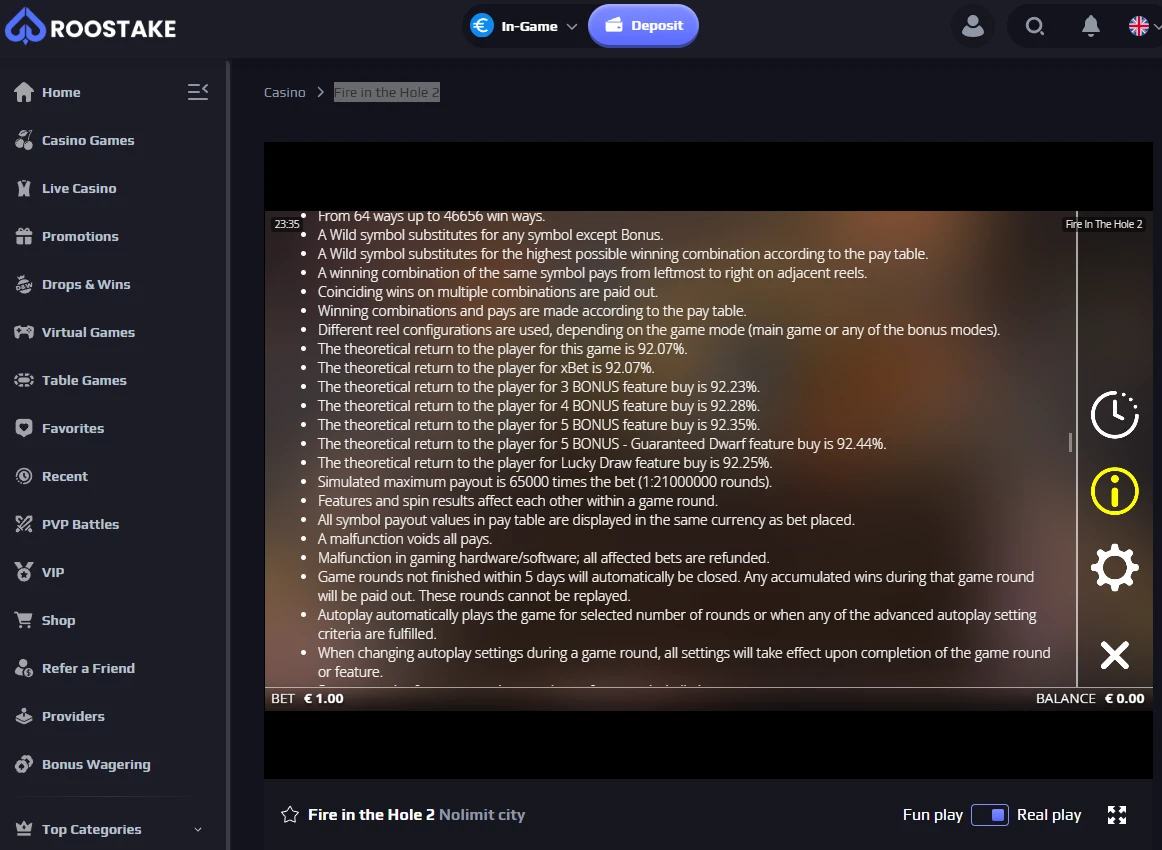This screenshot has width=1162, height=850.
Task: Click the 'A malfunction voids all pays' line
Action: (405, 539)
